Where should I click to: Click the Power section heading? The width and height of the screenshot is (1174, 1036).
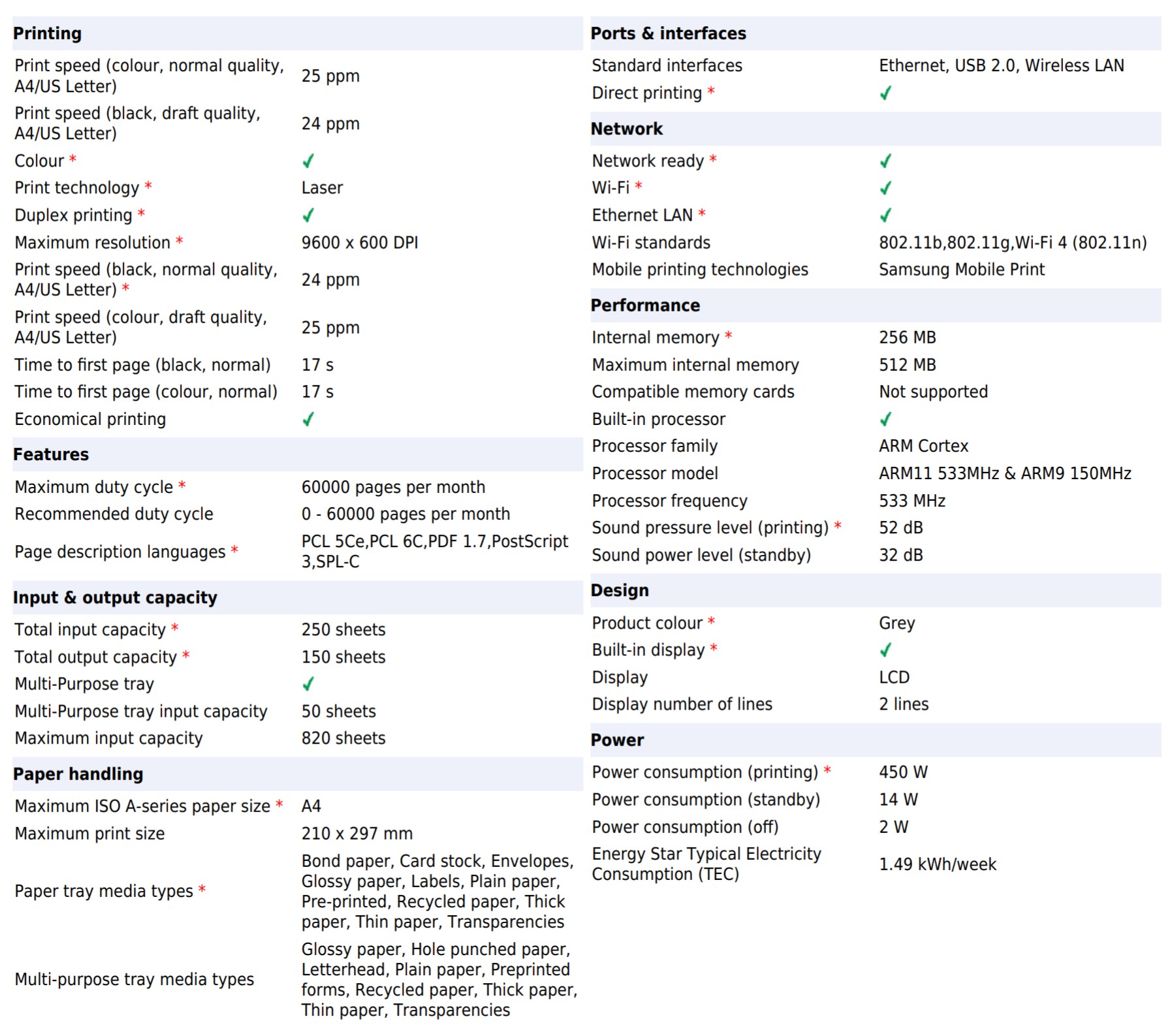point(617,740)
